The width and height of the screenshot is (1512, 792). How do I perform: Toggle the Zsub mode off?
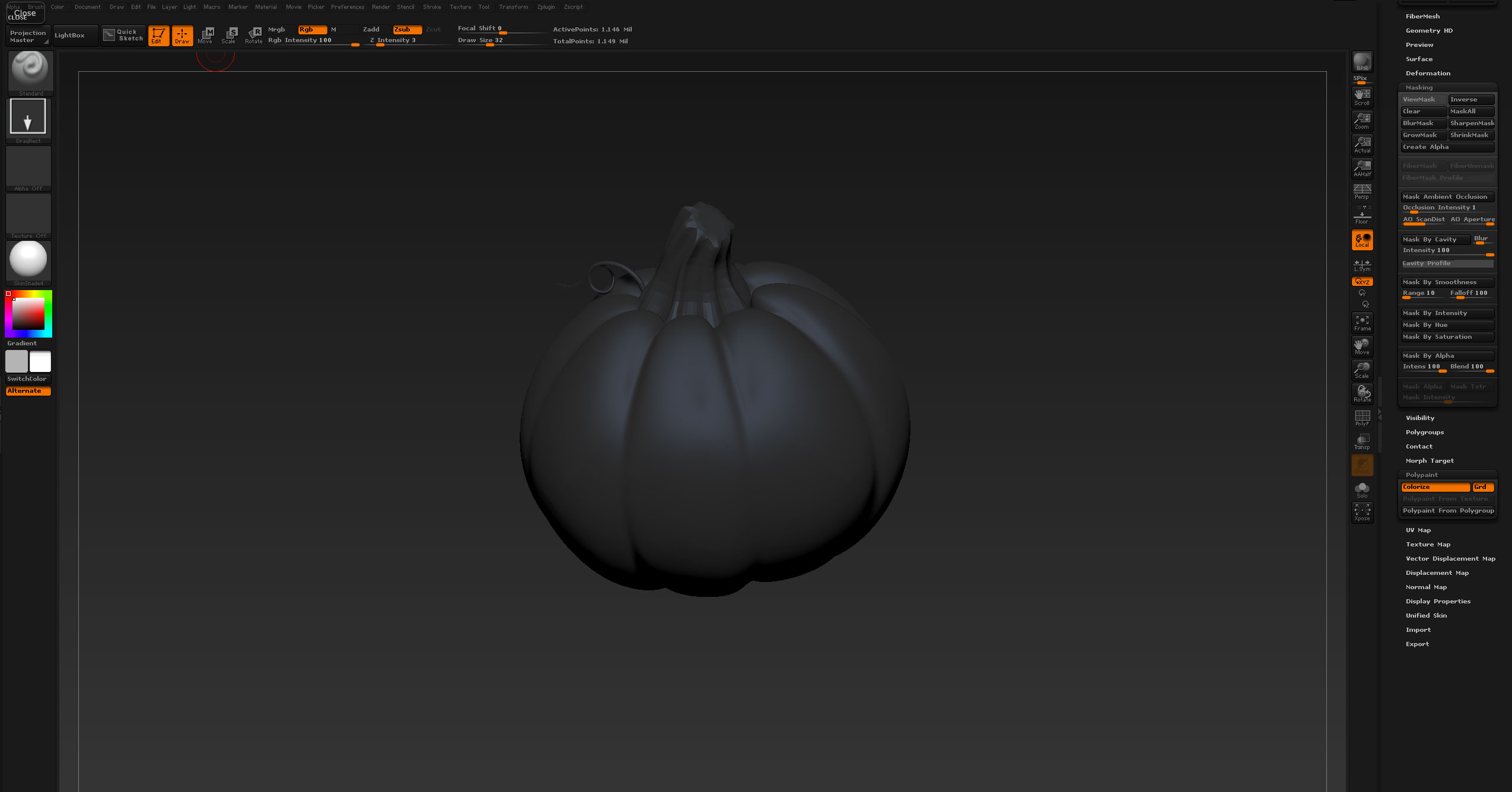pyautogui.click(x=407, y=29)
